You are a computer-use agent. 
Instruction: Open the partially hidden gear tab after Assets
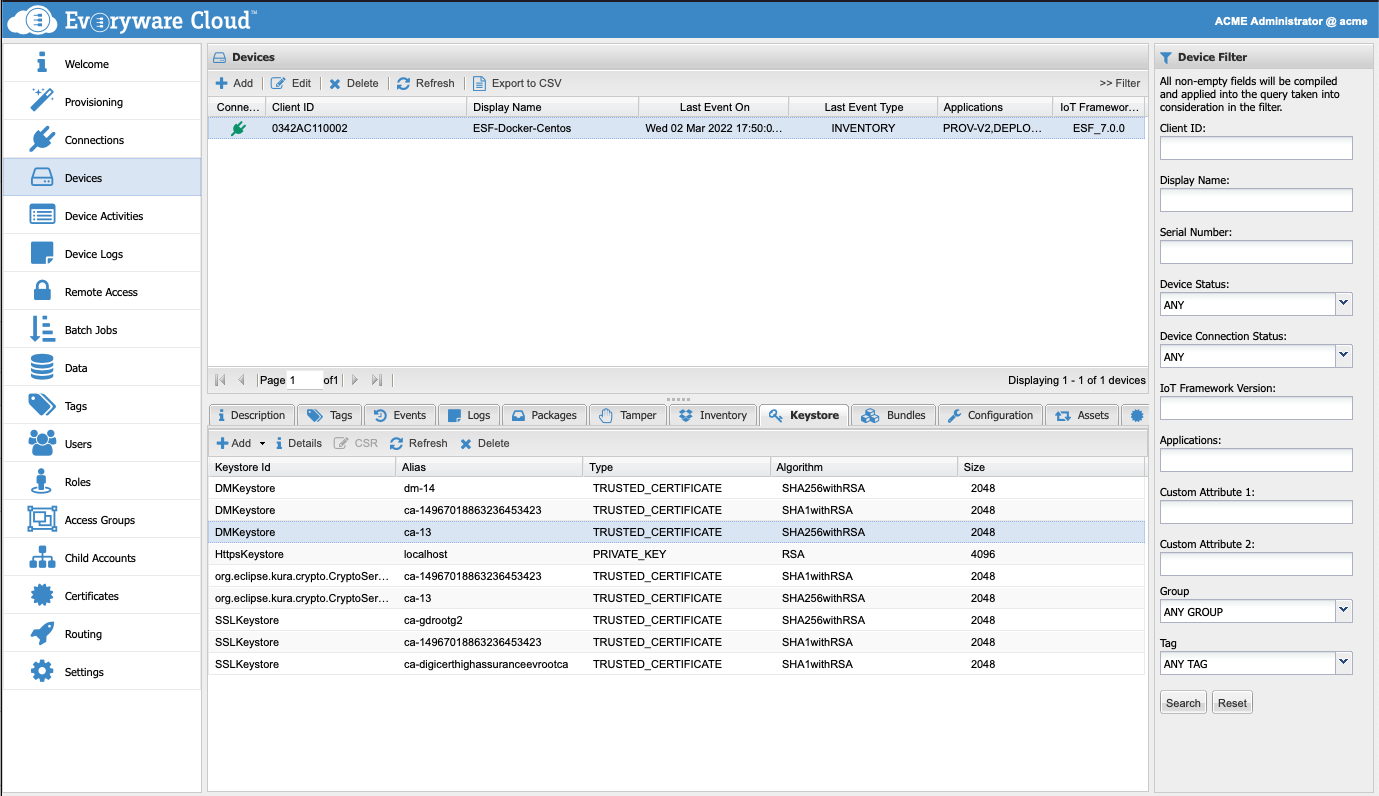pos(1136,415)
